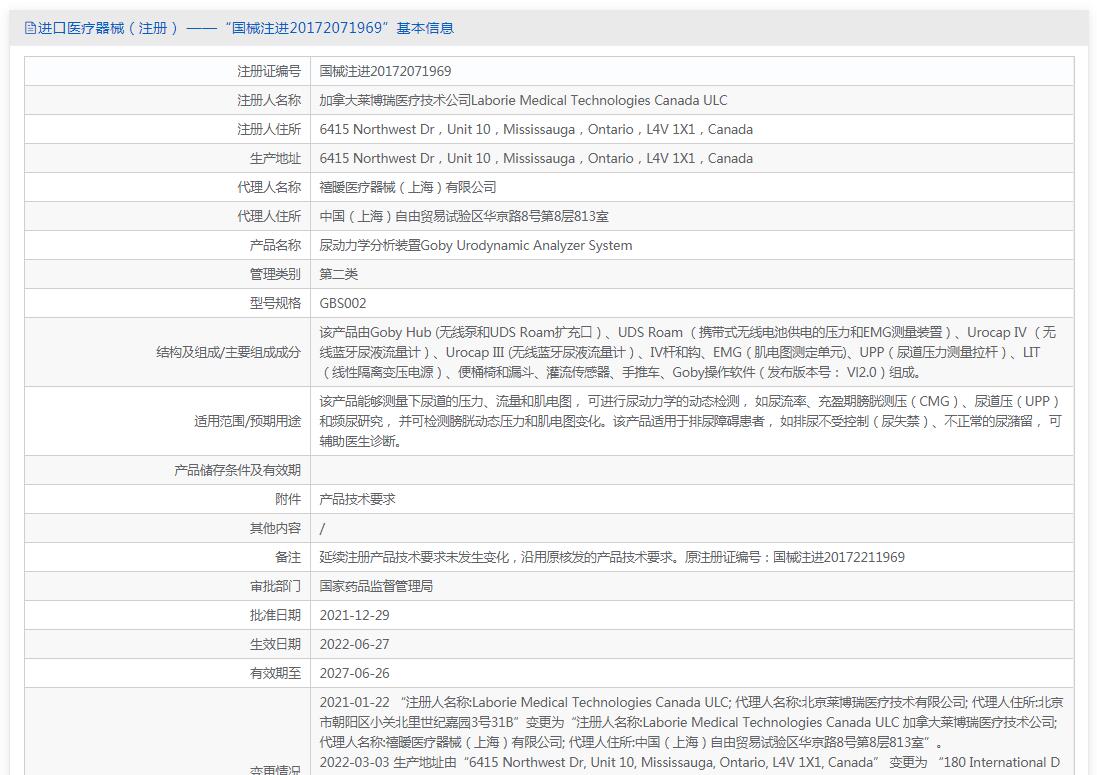Click agent name 禧瑷医疗器械（上海）有限公司
This screenshot has height=775, width=1097.
click(x=407, y=188)
